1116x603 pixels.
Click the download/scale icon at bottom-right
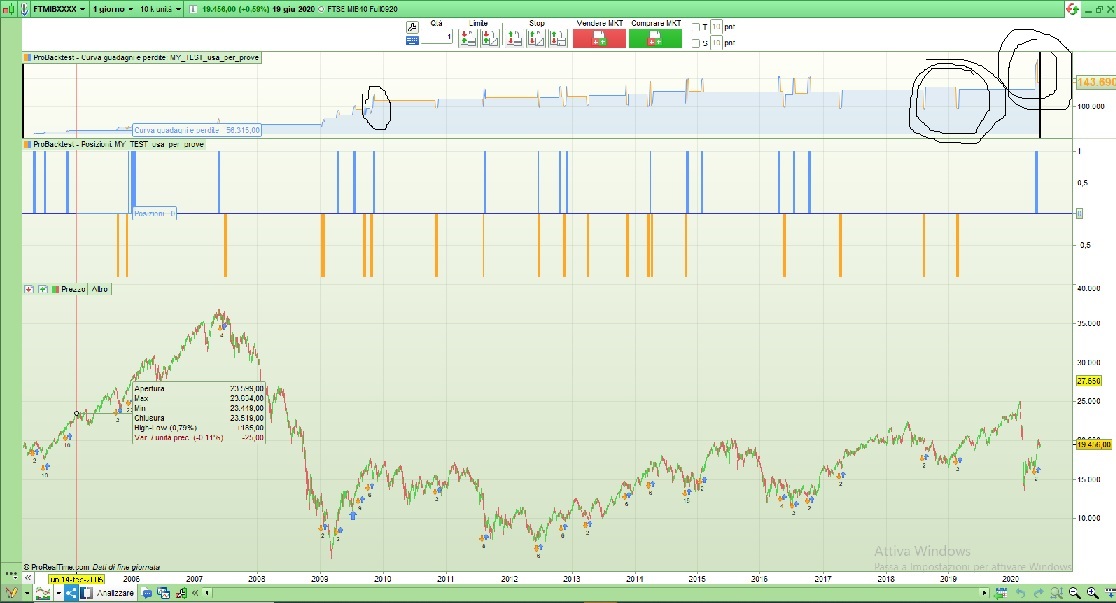tap(1110, 593)
